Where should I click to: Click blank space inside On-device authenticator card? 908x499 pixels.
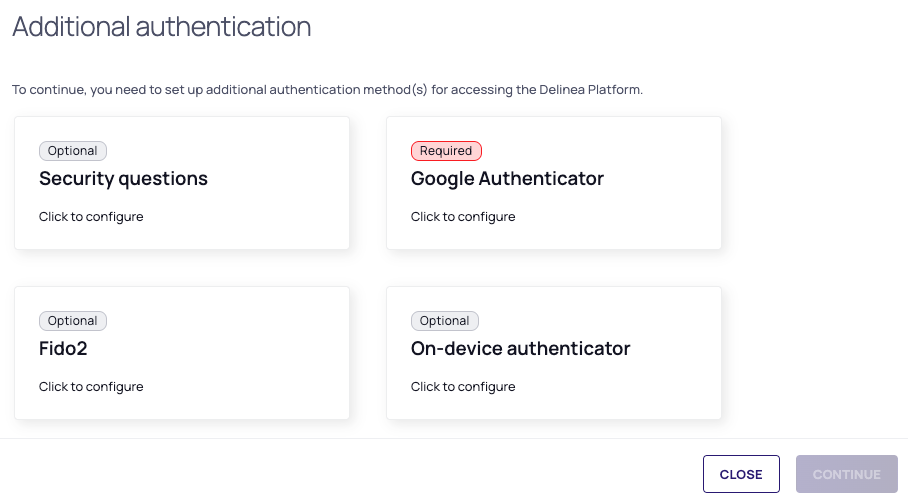[660, 385]
